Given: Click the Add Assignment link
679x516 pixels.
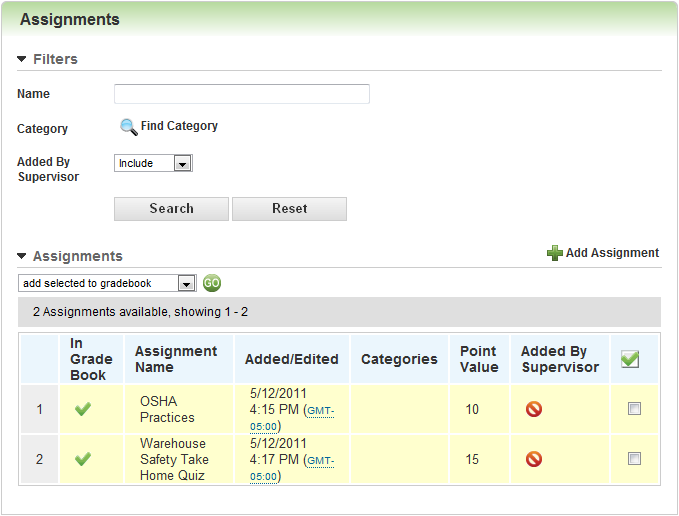Looking at the screenshot, I should (612, 253).
